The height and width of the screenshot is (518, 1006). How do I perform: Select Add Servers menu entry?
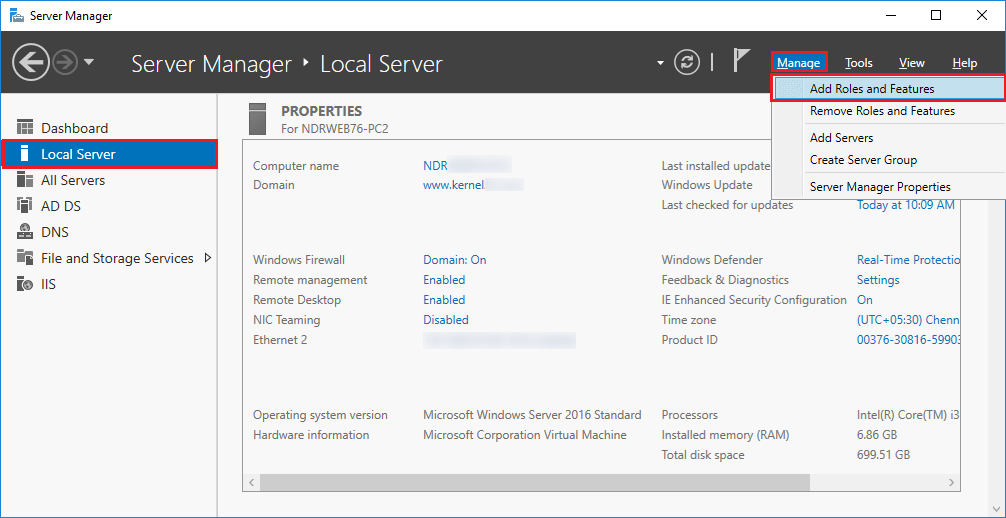point(888,138)
